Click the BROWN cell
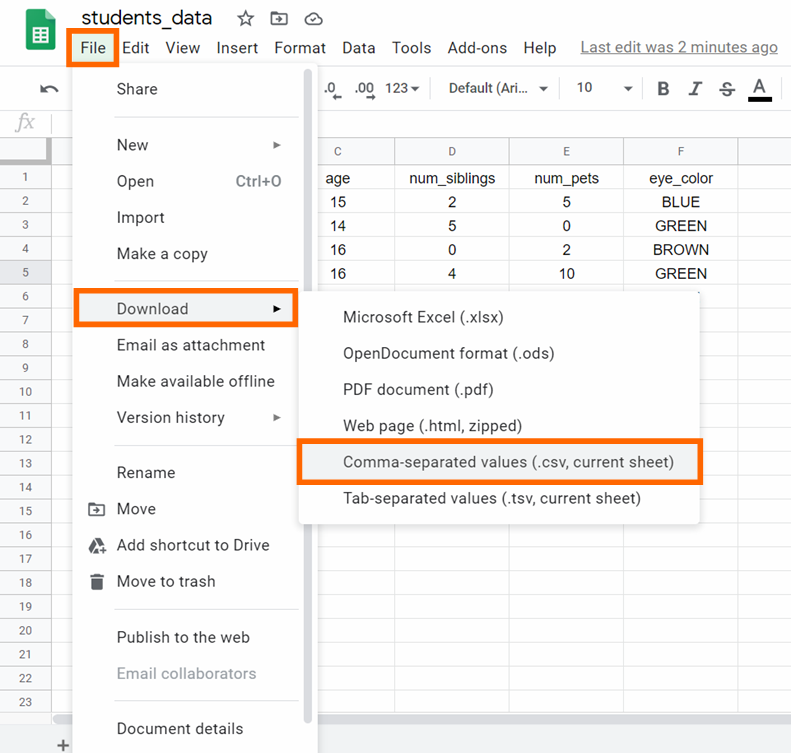Screen dimensions: 793x753 [x=681, y=250]
